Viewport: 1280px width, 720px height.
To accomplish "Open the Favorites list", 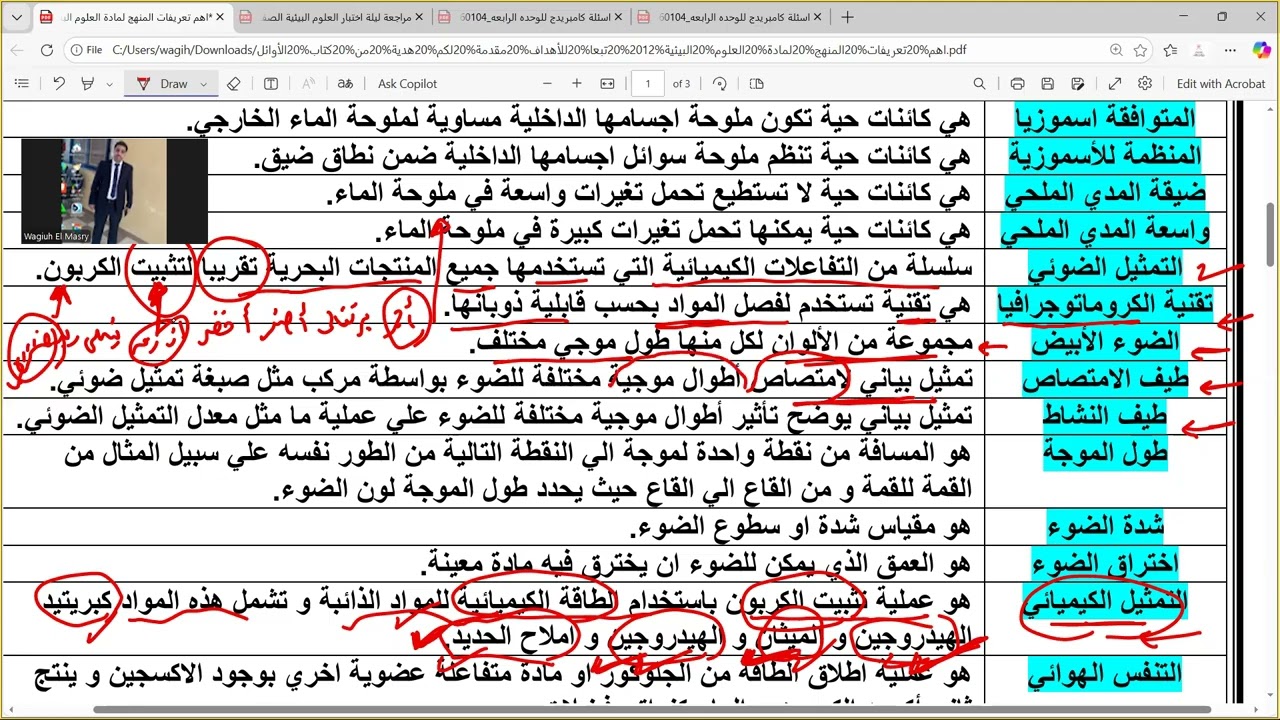I will [x=1171, y=50].
